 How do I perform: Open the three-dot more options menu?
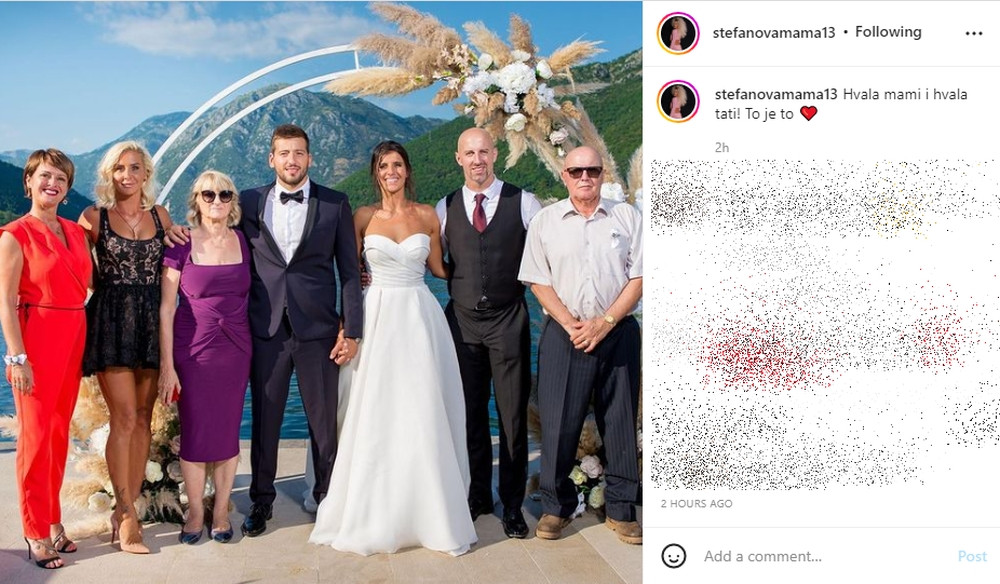(x=973, y=33)
